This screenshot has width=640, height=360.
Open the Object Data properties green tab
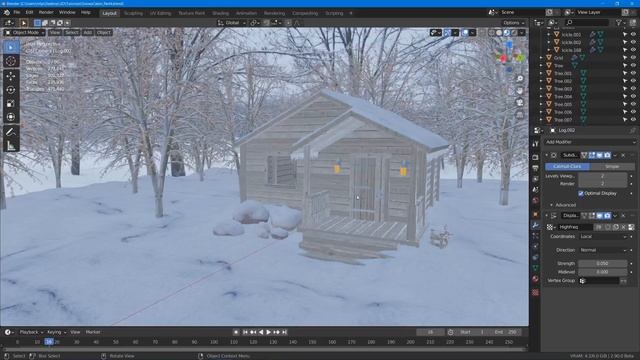[x=536, y=268]
